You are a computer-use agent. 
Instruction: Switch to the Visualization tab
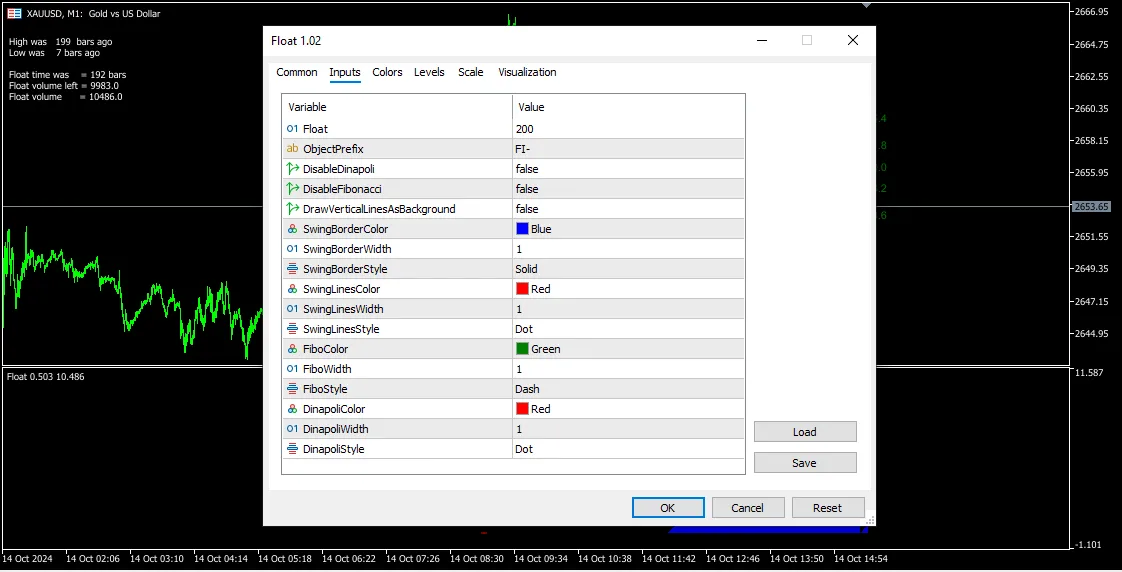coord(527,72)
